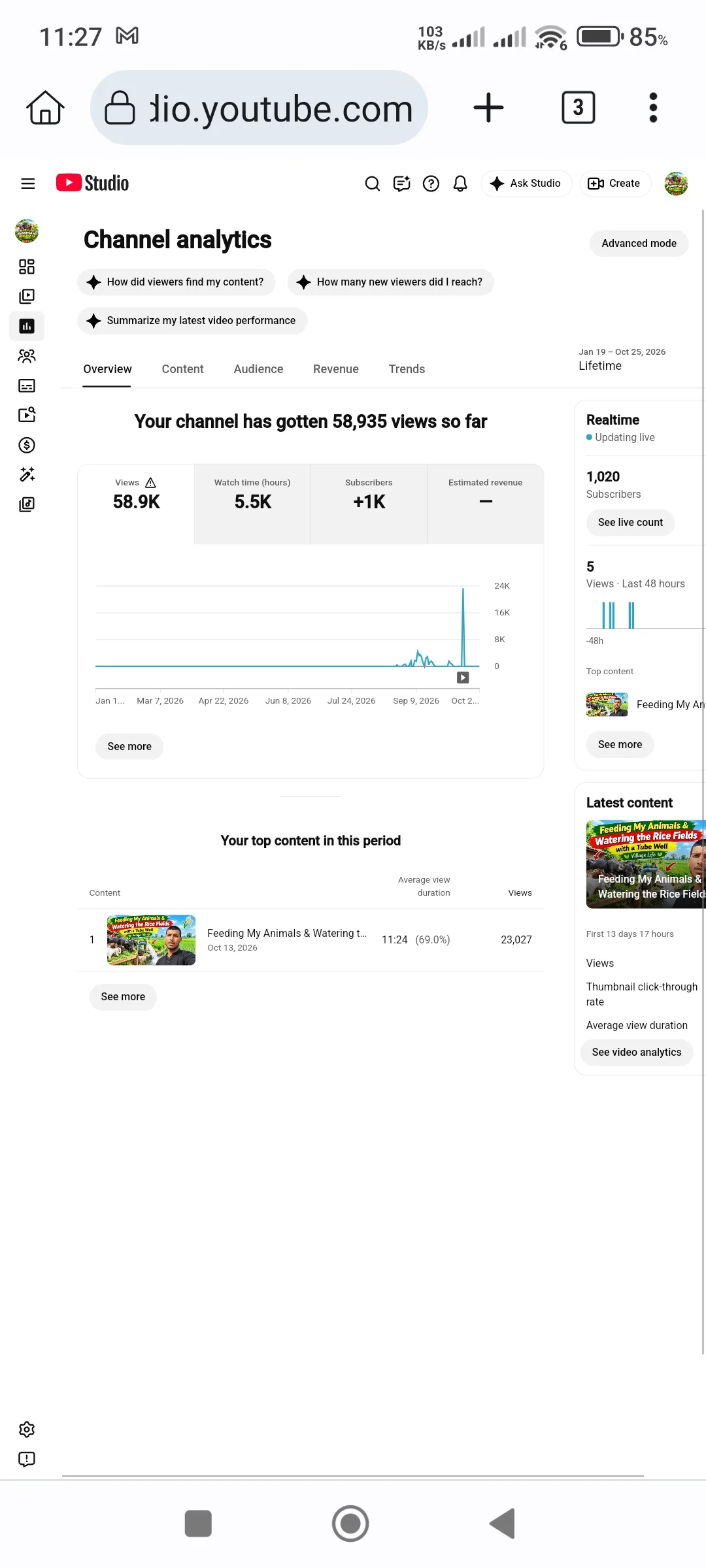
Task: Click the 23,027 views cell
Action: pos(516,940)
